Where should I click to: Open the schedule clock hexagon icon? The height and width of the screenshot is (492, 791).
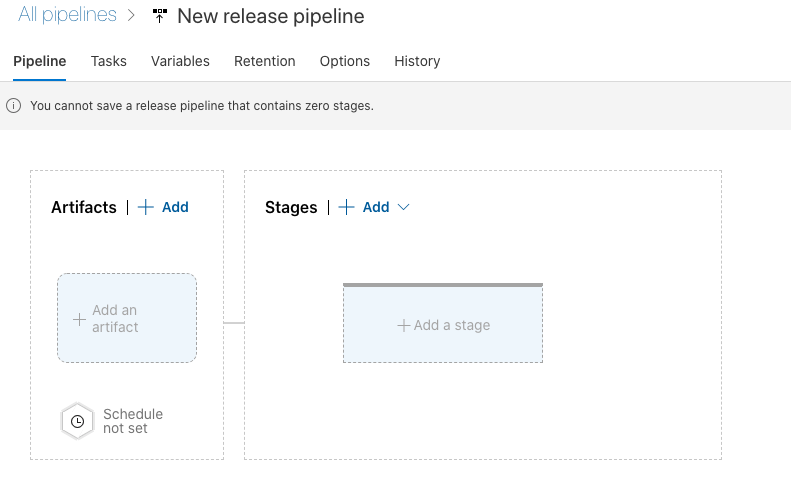(77, 421)
